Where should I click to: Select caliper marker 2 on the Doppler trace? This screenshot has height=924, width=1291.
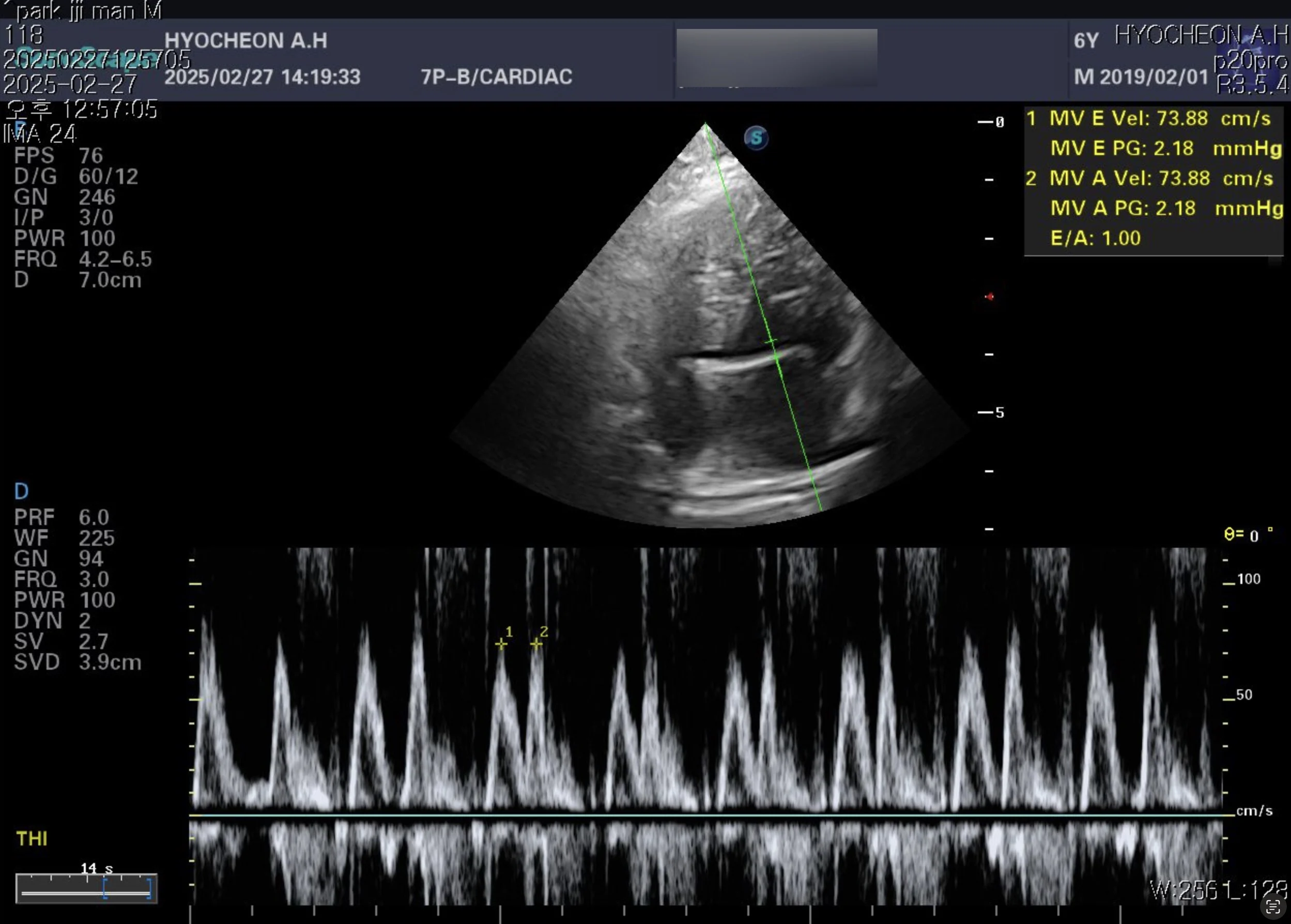point(536,643)
